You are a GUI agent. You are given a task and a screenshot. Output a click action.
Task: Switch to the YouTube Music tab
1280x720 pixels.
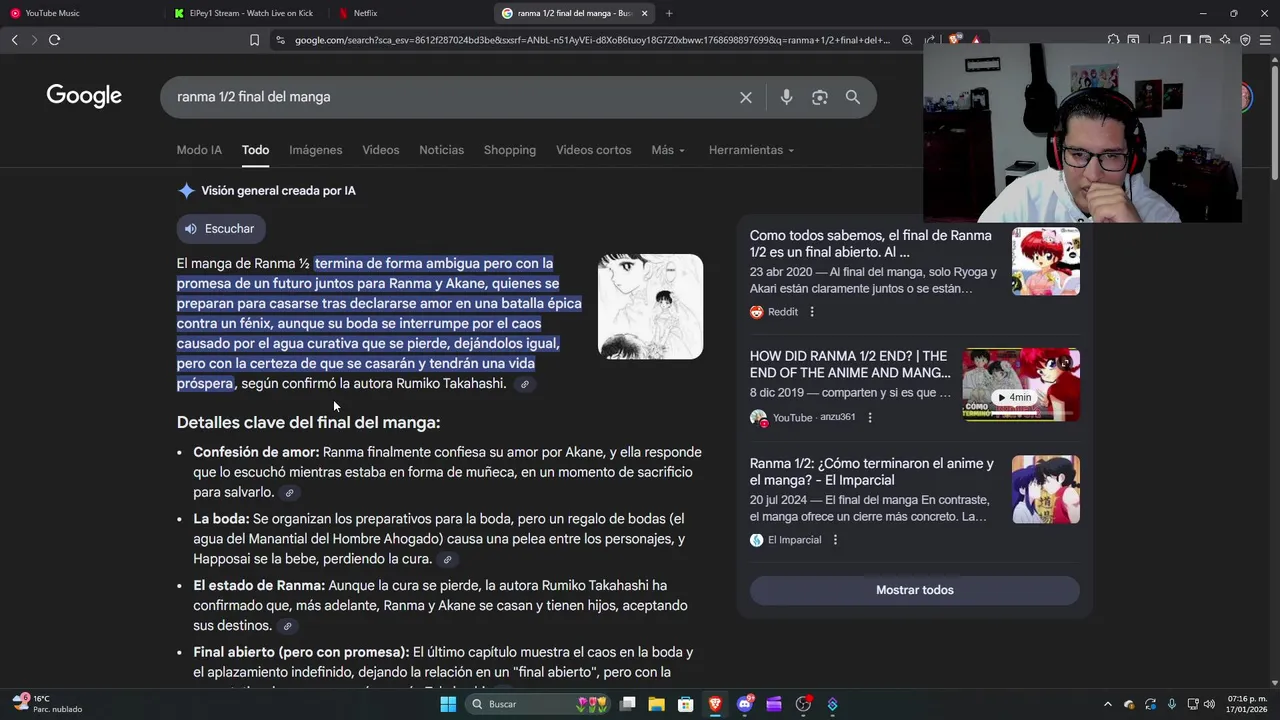(80, 13)
